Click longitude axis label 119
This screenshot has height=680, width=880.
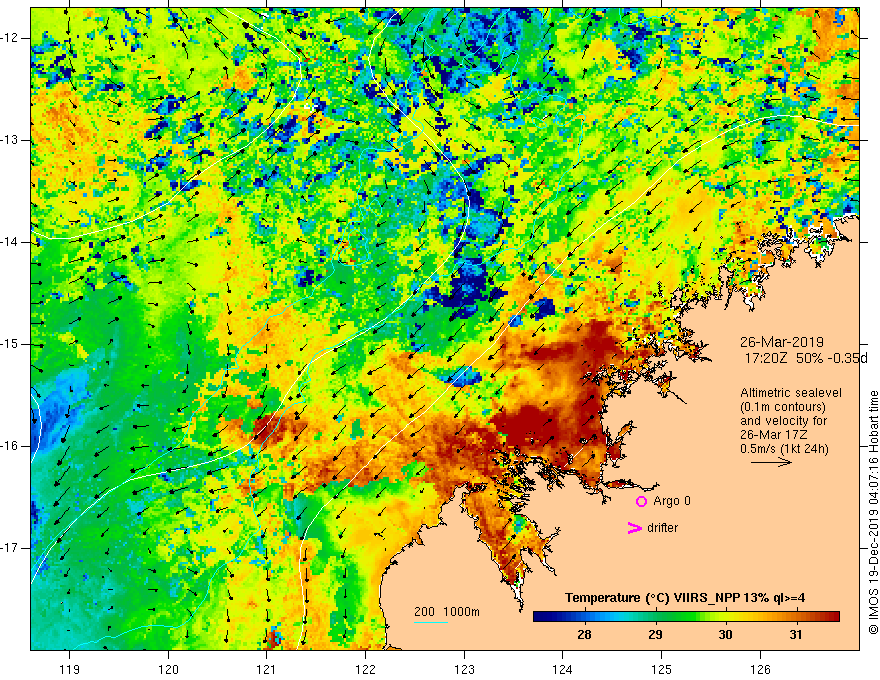click(70, 669)
